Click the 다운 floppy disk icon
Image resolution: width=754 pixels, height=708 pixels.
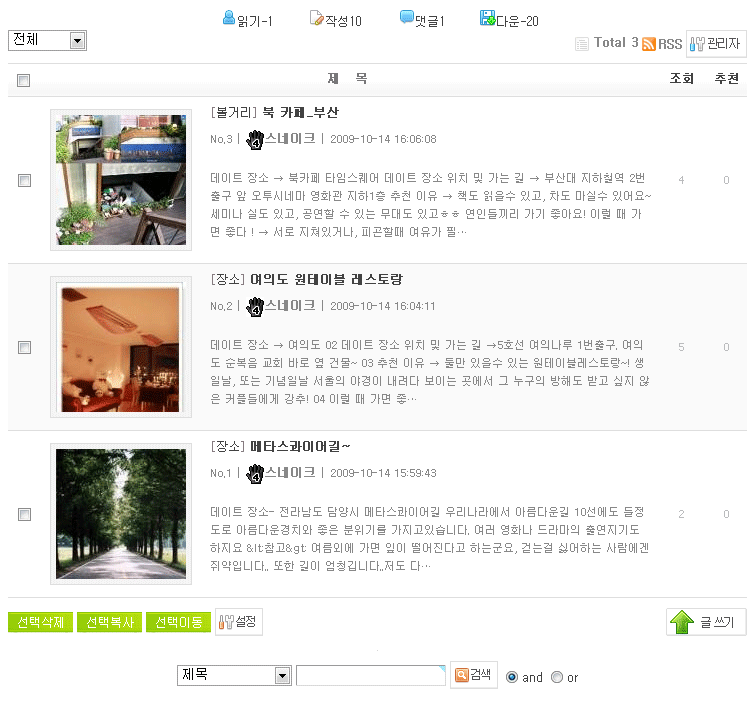click(487, 18)
